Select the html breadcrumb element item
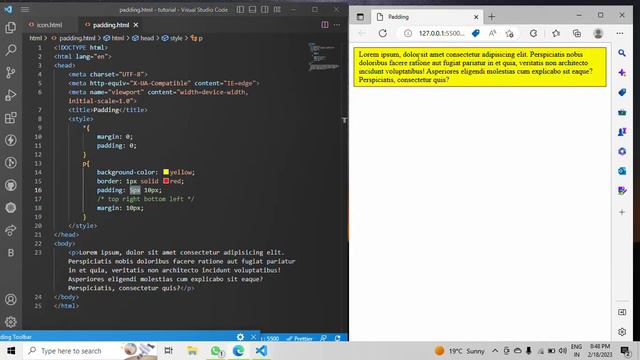Image resolution: width=640 pixels, height=360 pixels. 118,38
